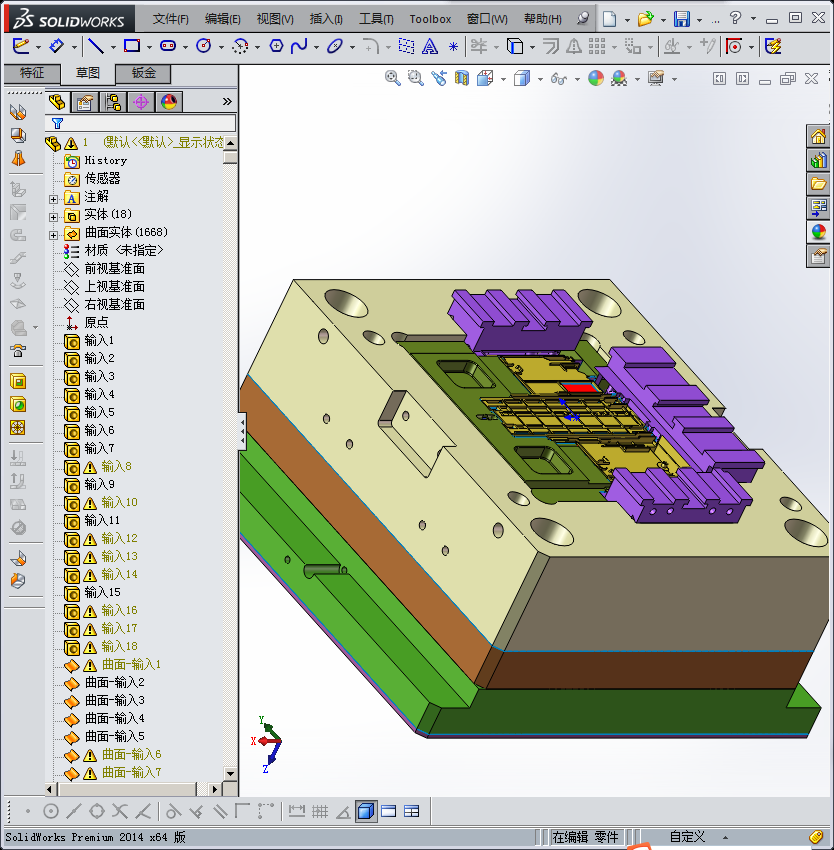The height and width of the screenshot is (850, 834).
Task: Select the Straight Slot tool
Action: (168, 46)
